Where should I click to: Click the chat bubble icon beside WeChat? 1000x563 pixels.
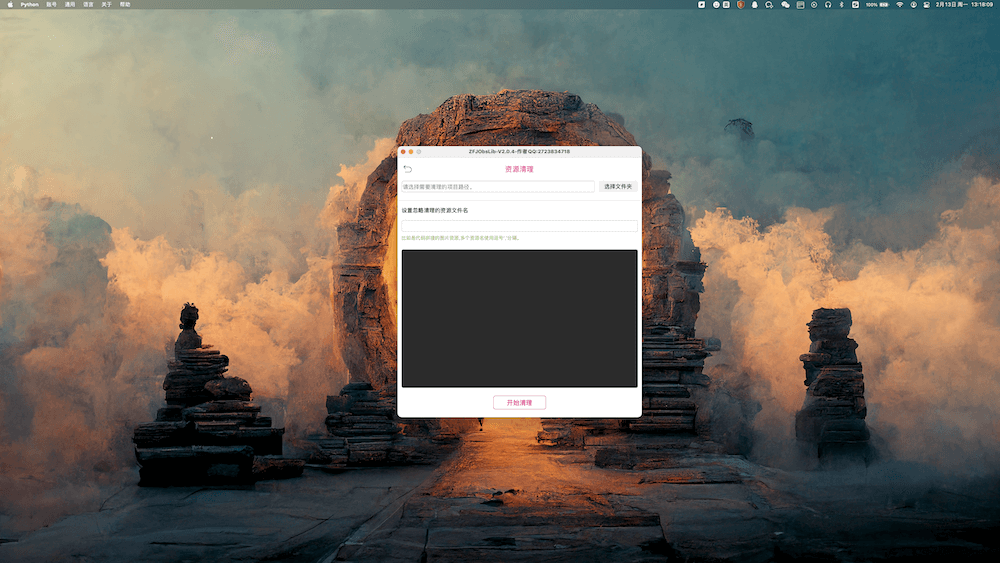pos(769,4)
